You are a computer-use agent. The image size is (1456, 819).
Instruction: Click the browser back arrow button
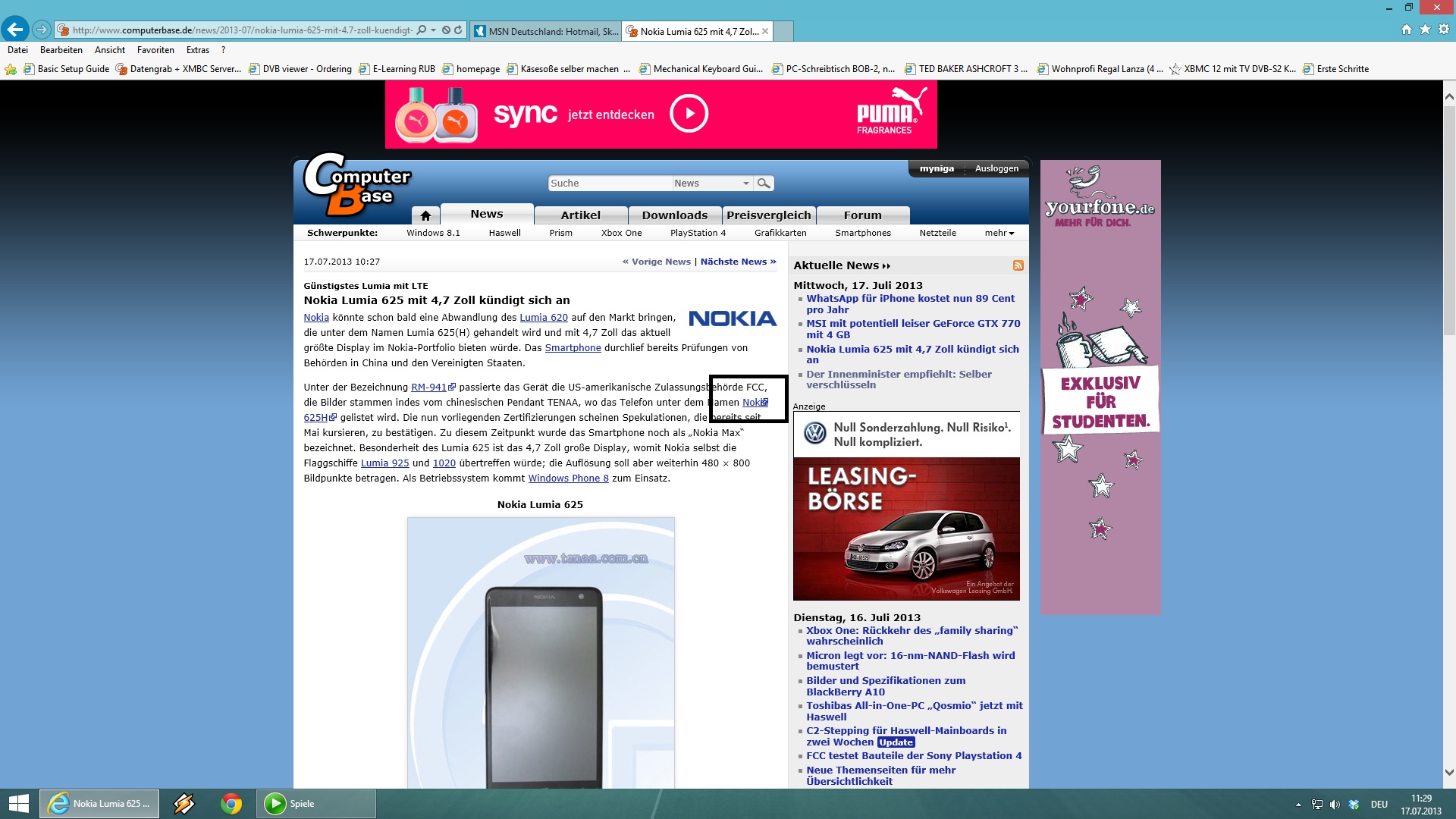coord(15,30)
